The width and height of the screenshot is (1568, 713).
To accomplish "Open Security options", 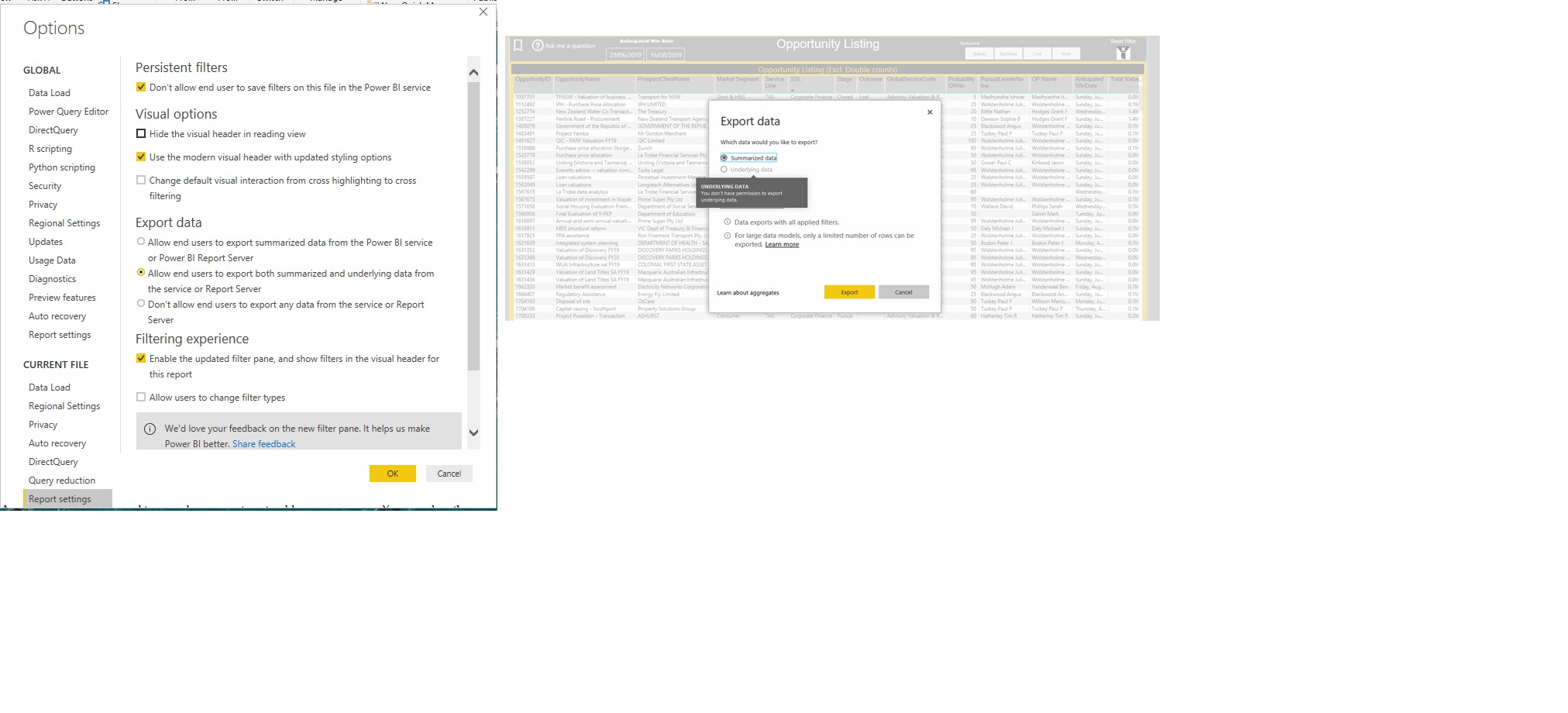I will [45, 186].
